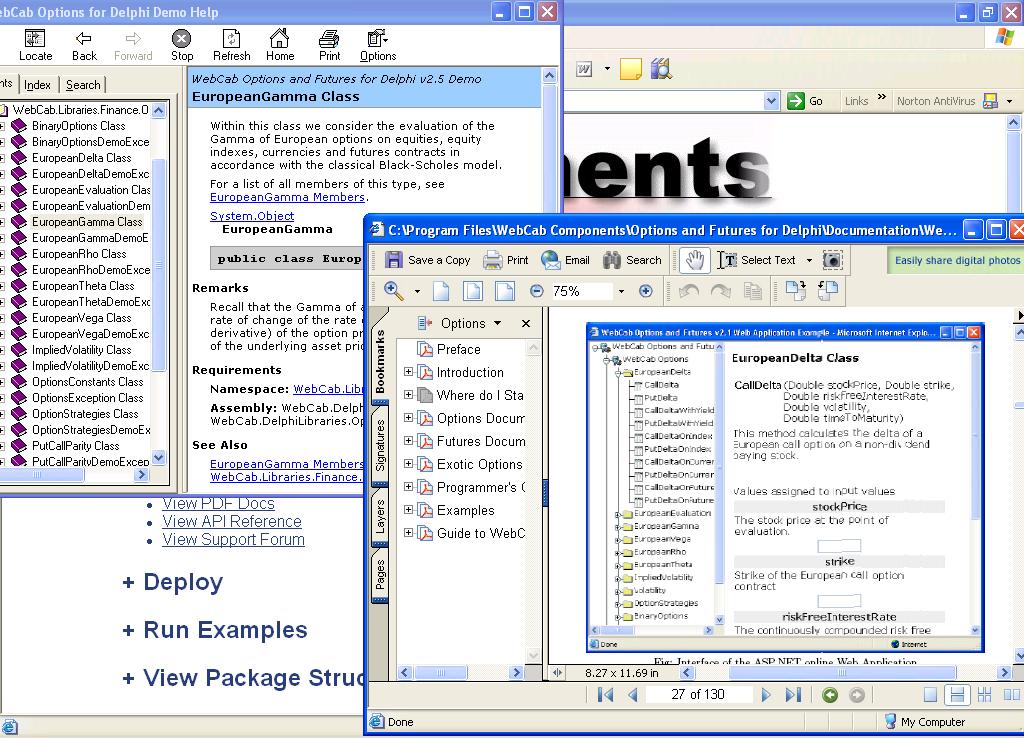Expand the Exotic Options bookmark

408,464
